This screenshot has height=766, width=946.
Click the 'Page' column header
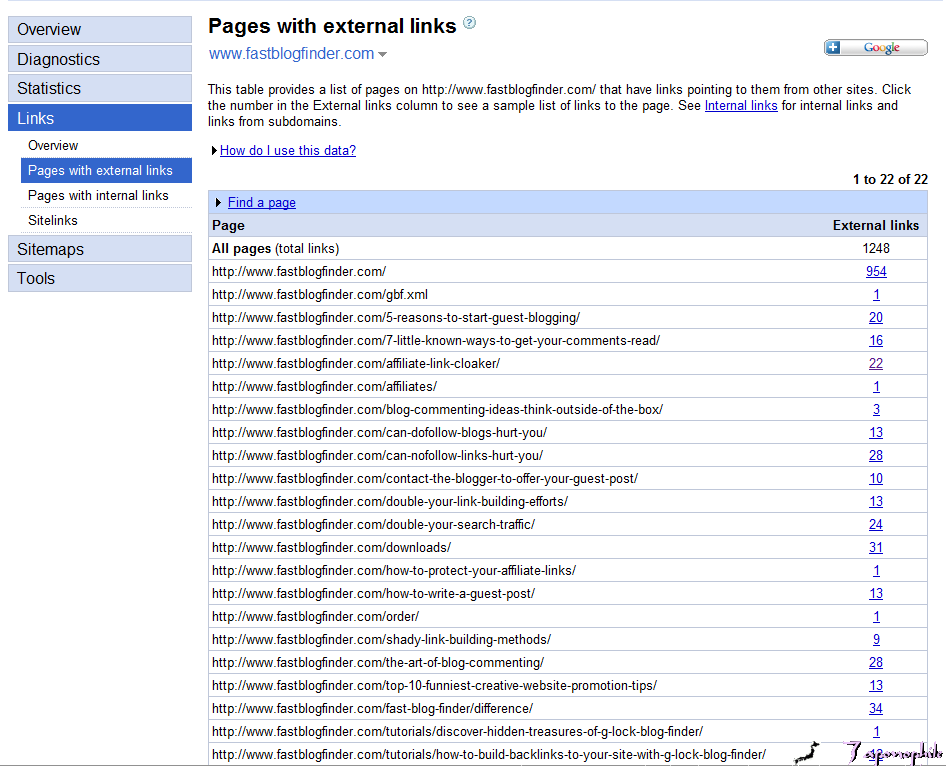click(x=228, y=226)
